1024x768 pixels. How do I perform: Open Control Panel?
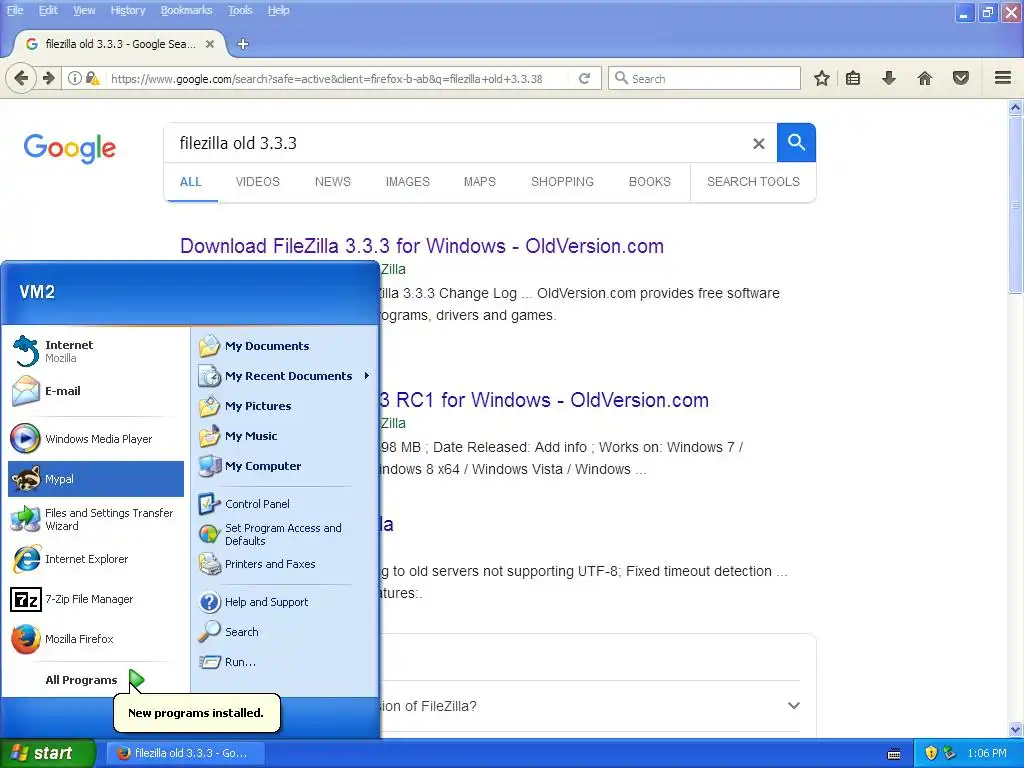pyautogui.click(x=285, y=504)
